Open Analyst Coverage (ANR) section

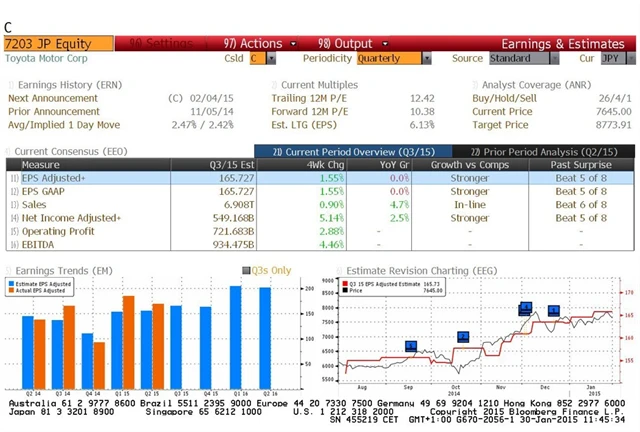(536, 85)
